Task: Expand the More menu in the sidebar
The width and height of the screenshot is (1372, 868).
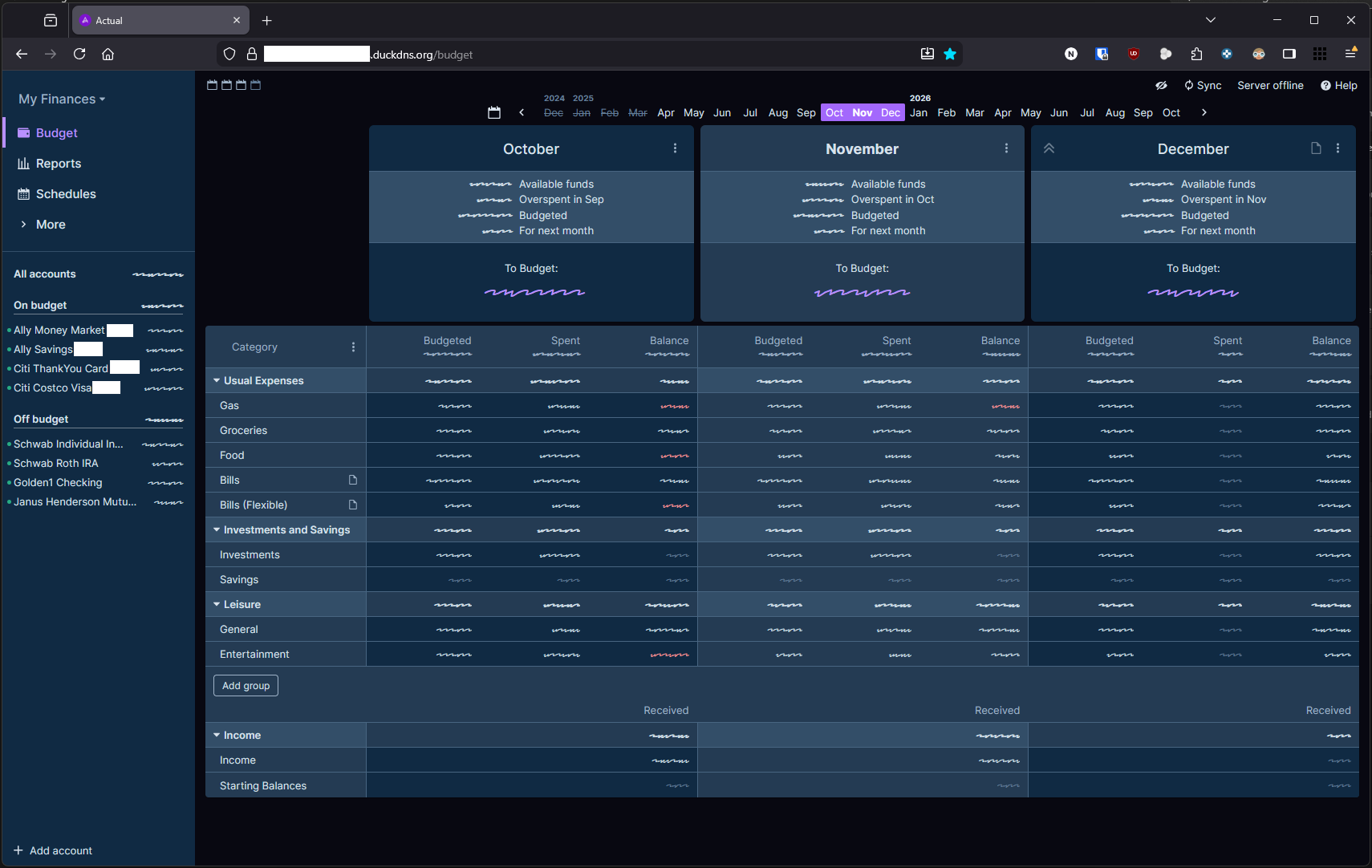Action: 51,224
